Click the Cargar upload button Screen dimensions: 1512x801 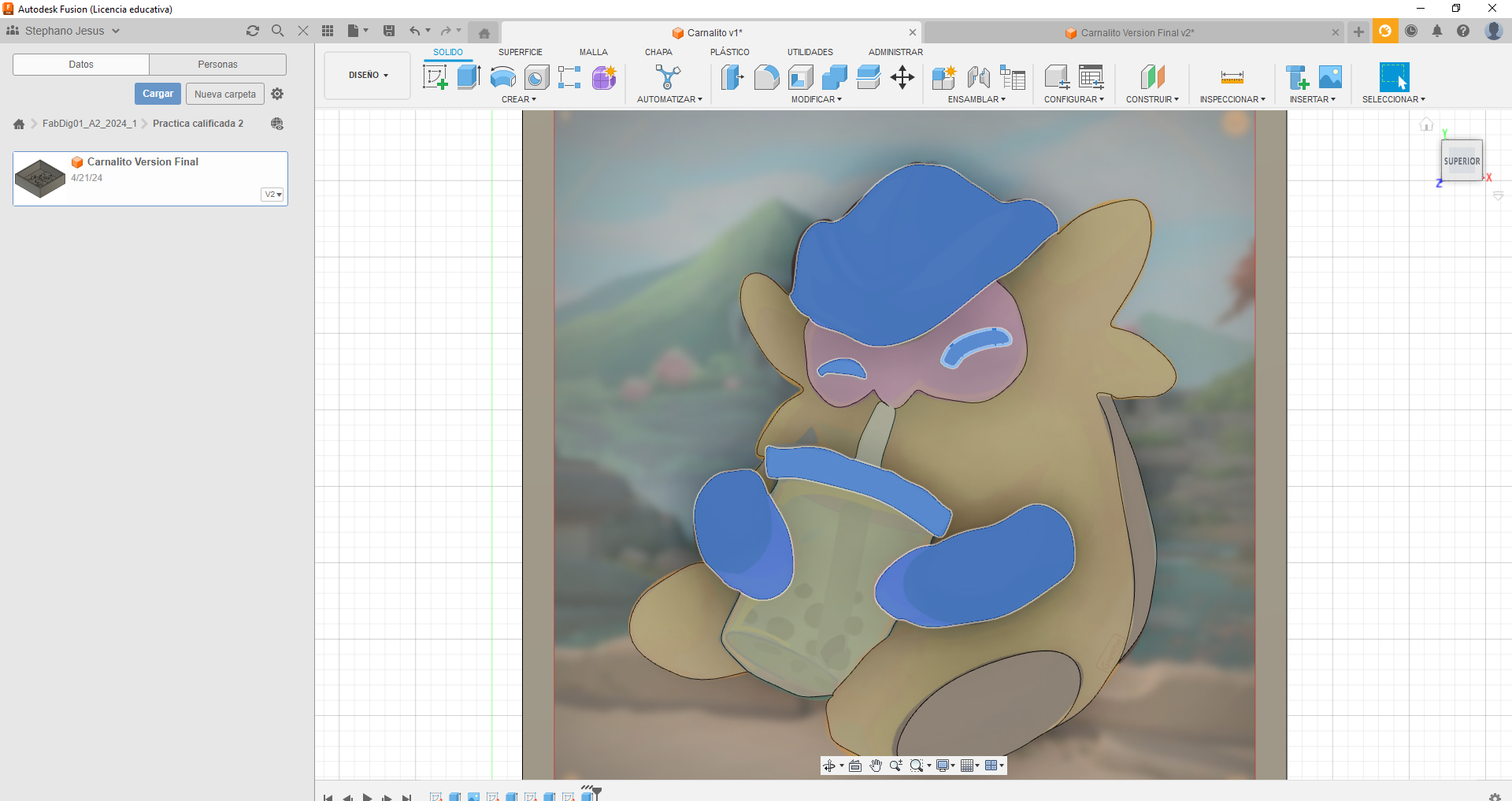(157, 94)
